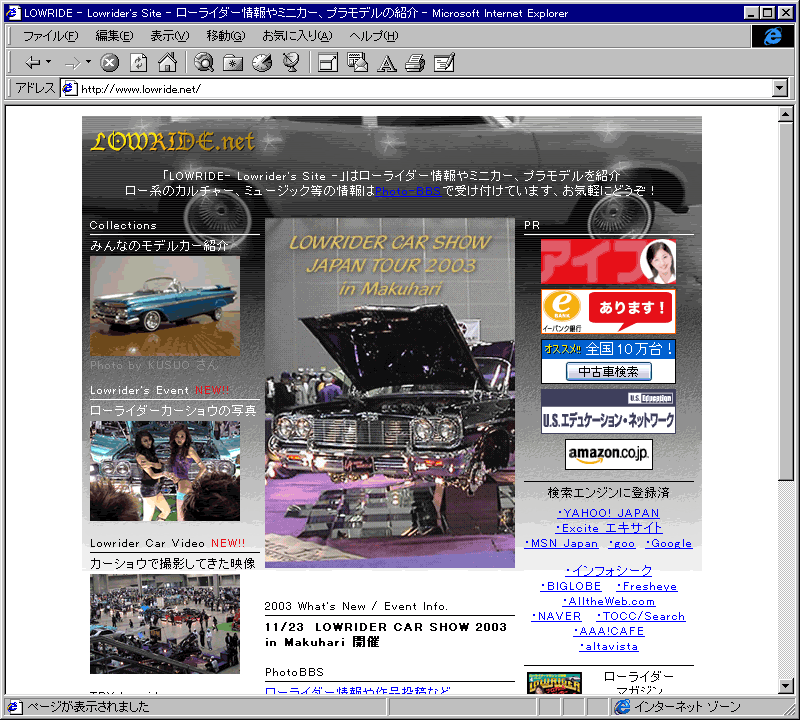Click the red アイフル banner ad
800x720 pixels.
tap(608, 261)
